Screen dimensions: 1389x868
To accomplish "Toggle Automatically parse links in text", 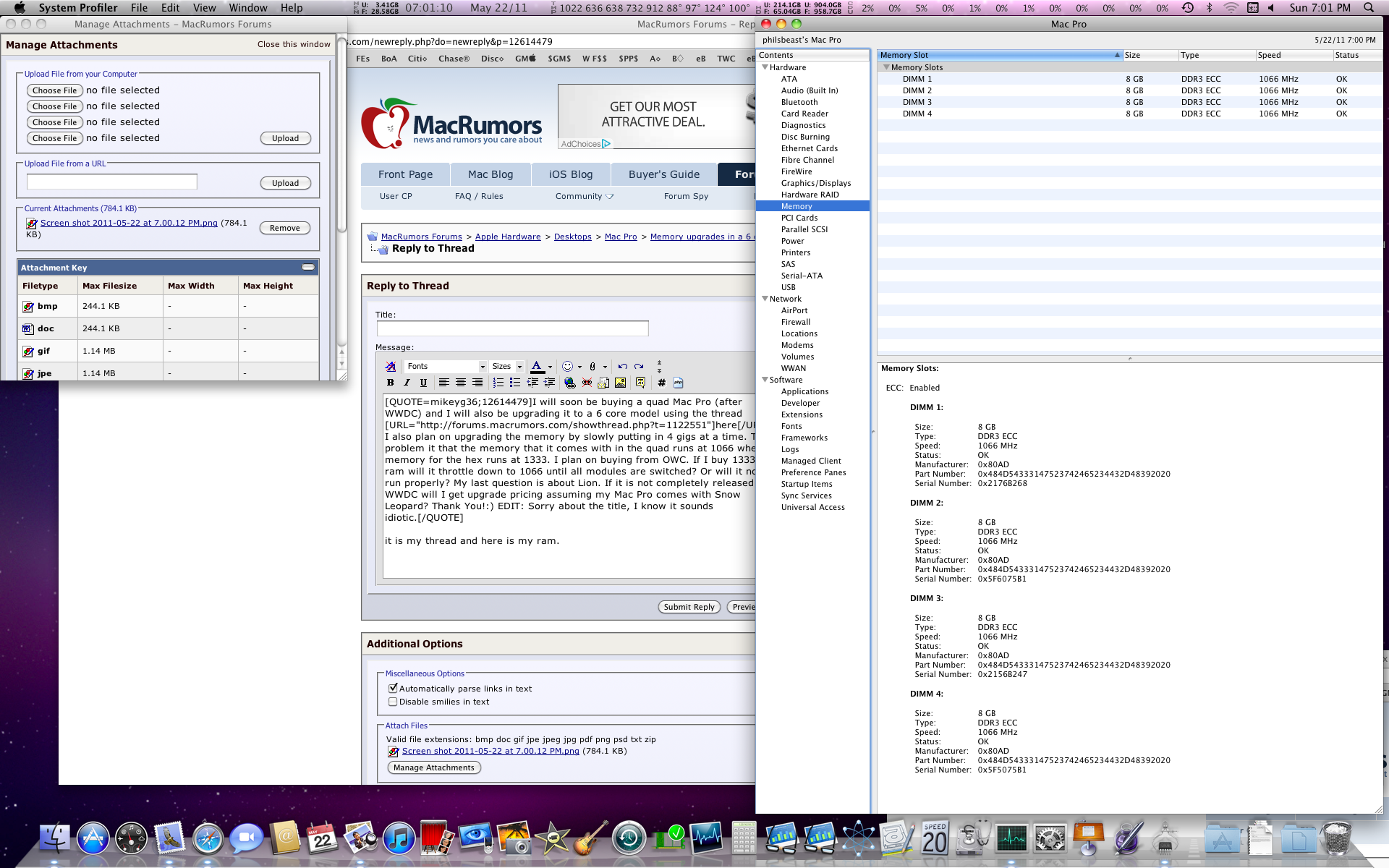I will pyautogui.click(x=393, y=688).
